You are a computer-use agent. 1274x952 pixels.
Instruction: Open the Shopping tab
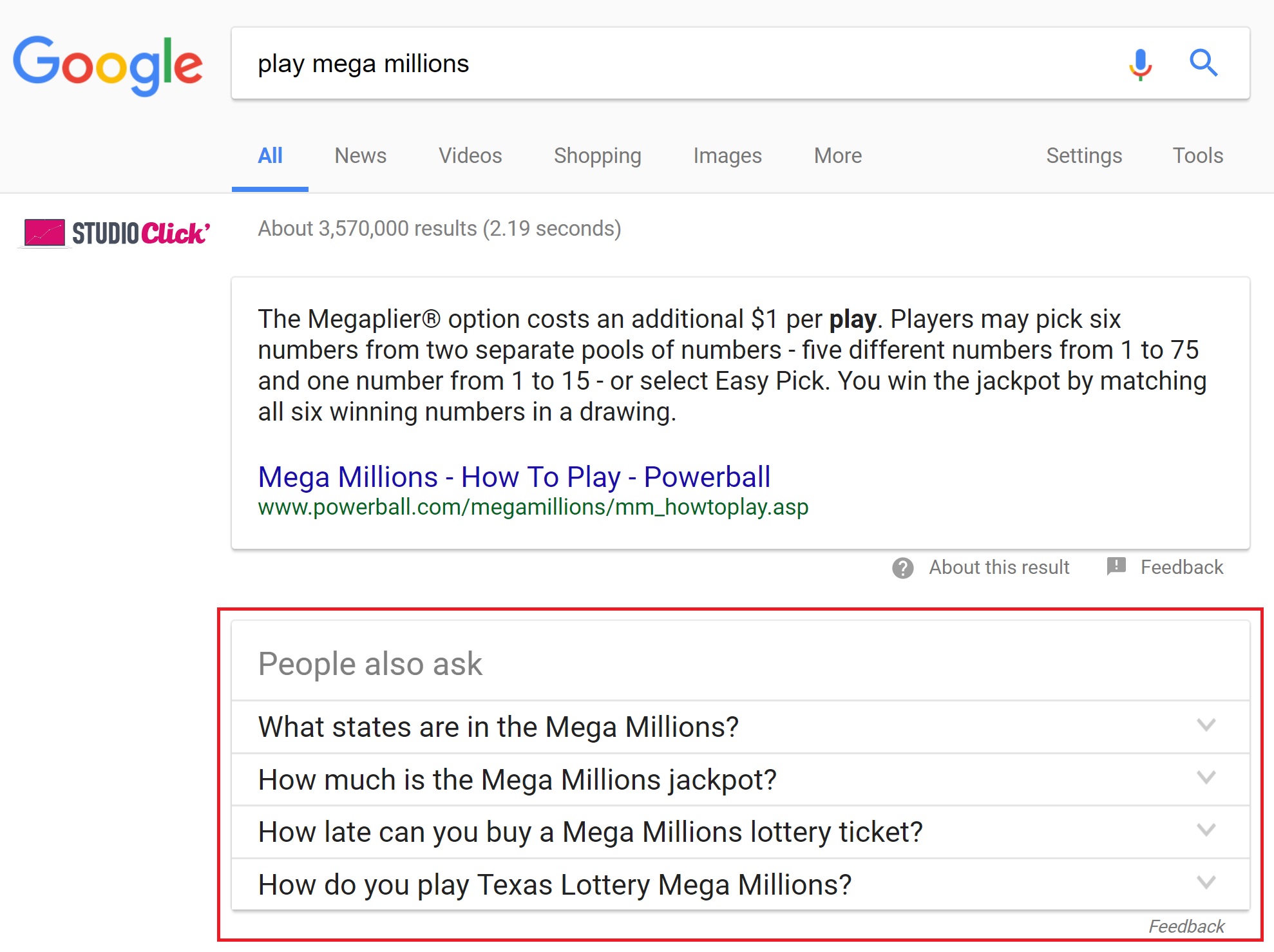click(x=597, y=156)
